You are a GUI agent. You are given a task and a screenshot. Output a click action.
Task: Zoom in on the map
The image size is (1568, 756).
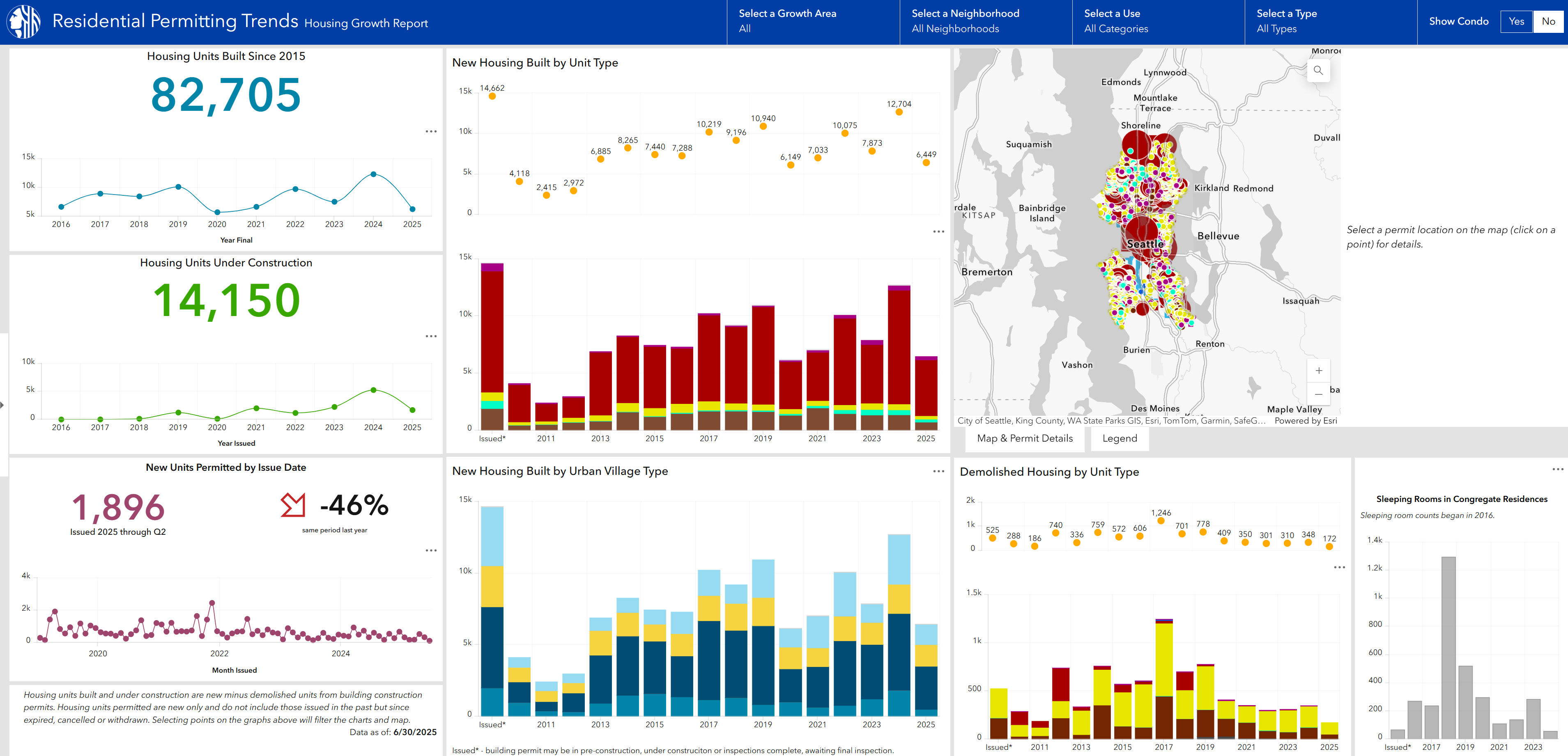click(1318, 370)
